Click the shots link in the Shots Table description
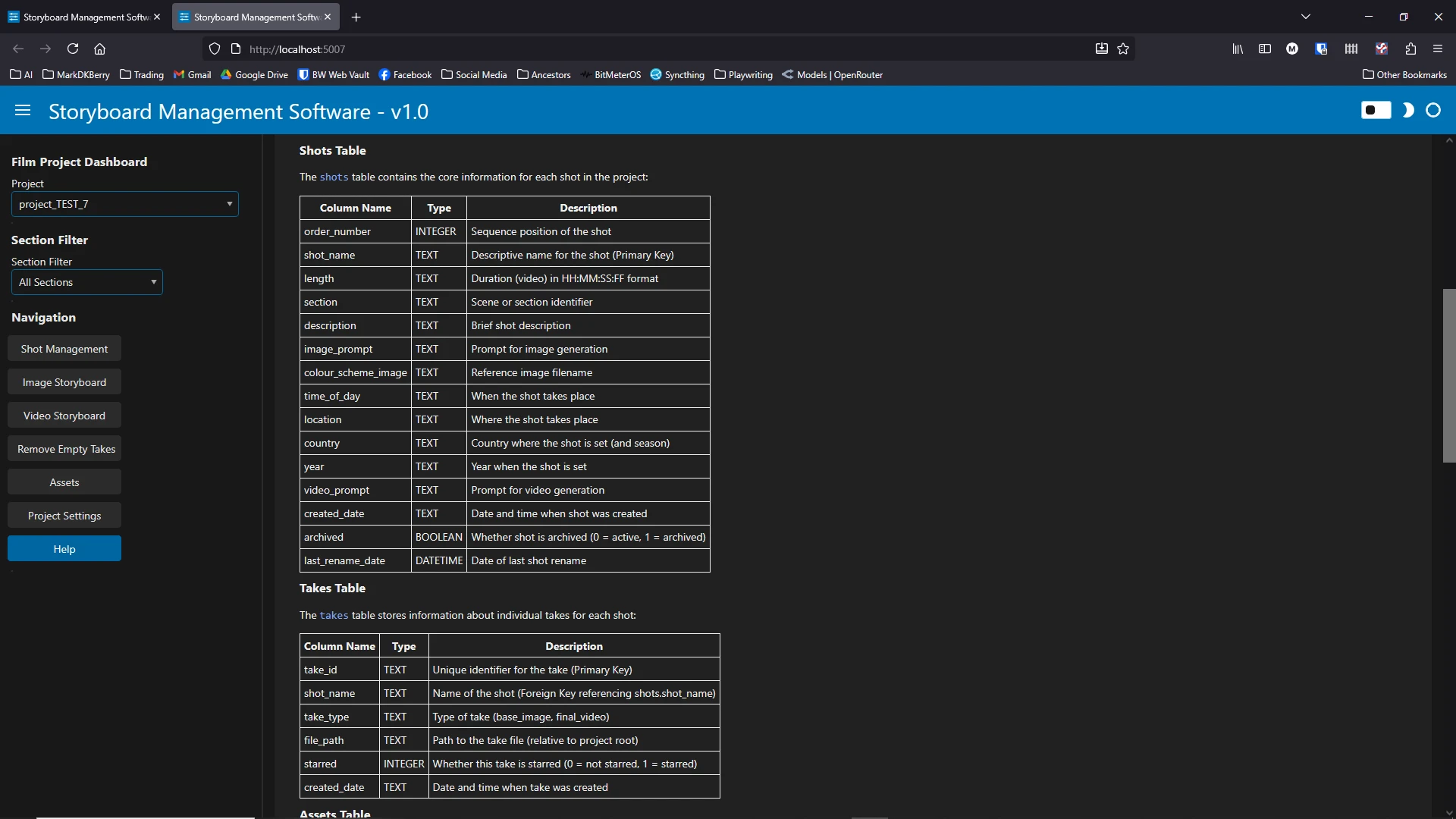This screenshot has width=1456, height=819. pos(334,177)
